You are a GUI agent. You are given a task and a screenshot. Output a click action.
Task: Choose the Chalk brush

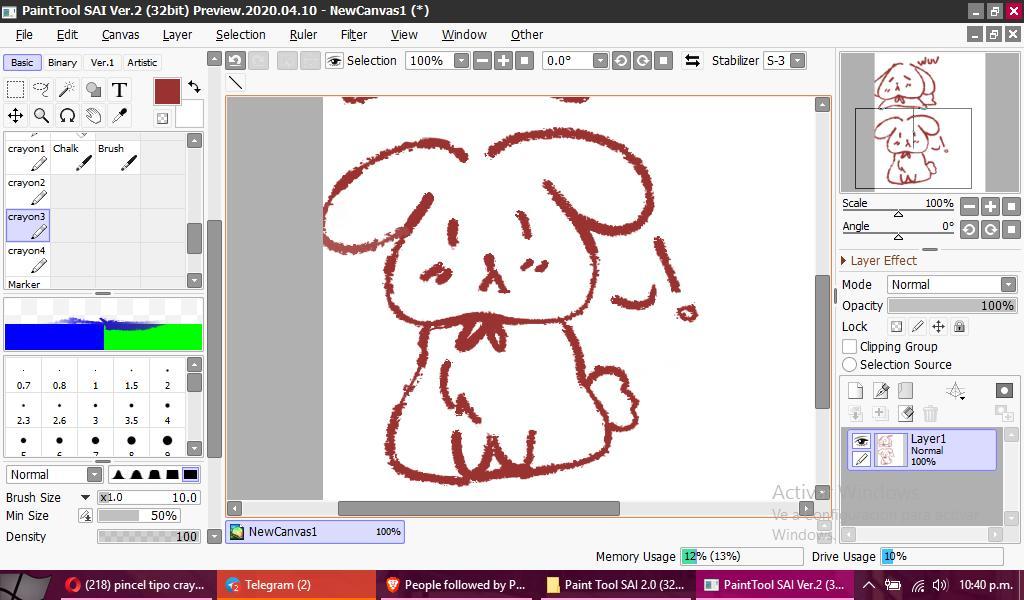click(x=72, y=157)
